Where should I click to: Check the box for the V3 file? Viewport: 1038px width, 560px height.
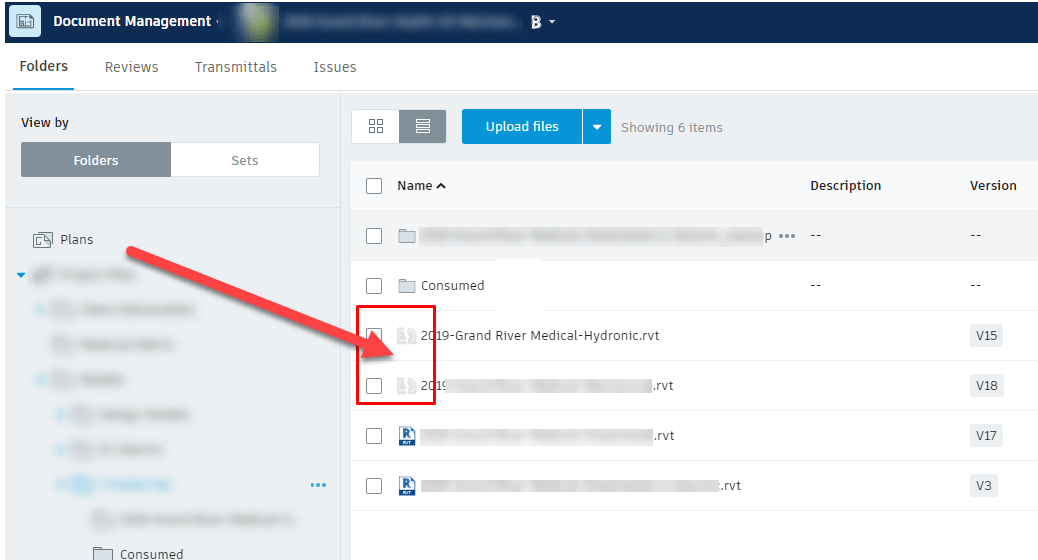click(x=374, y=486)
